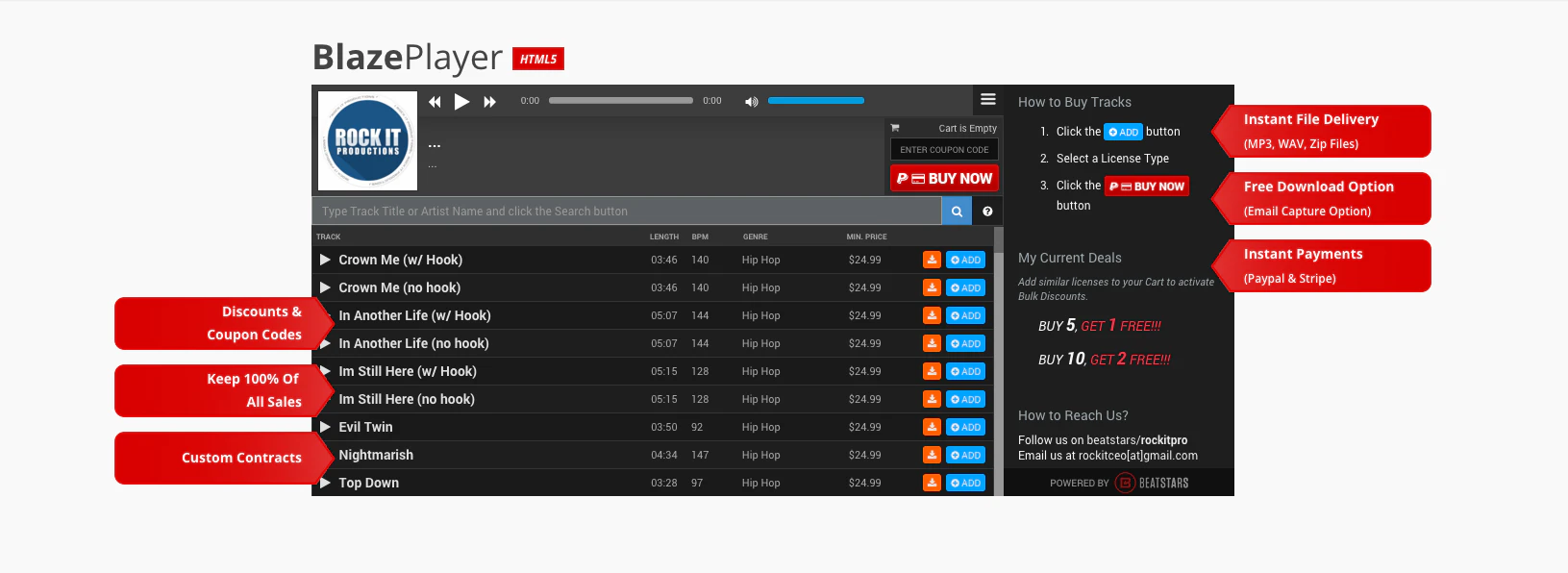Click the main play button in player header

(x=461, y=102)
